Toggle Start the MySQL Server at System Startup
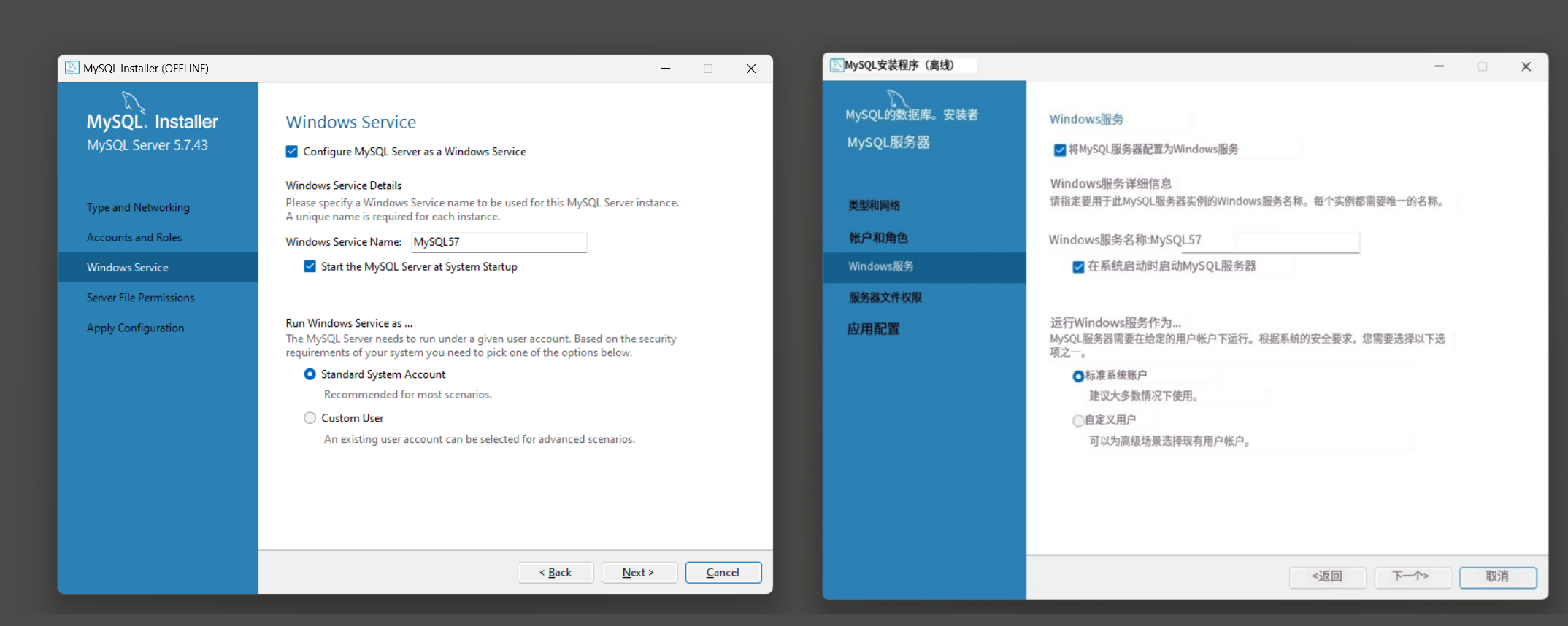Screen dimensions: 1568x626 click(310, 266)
